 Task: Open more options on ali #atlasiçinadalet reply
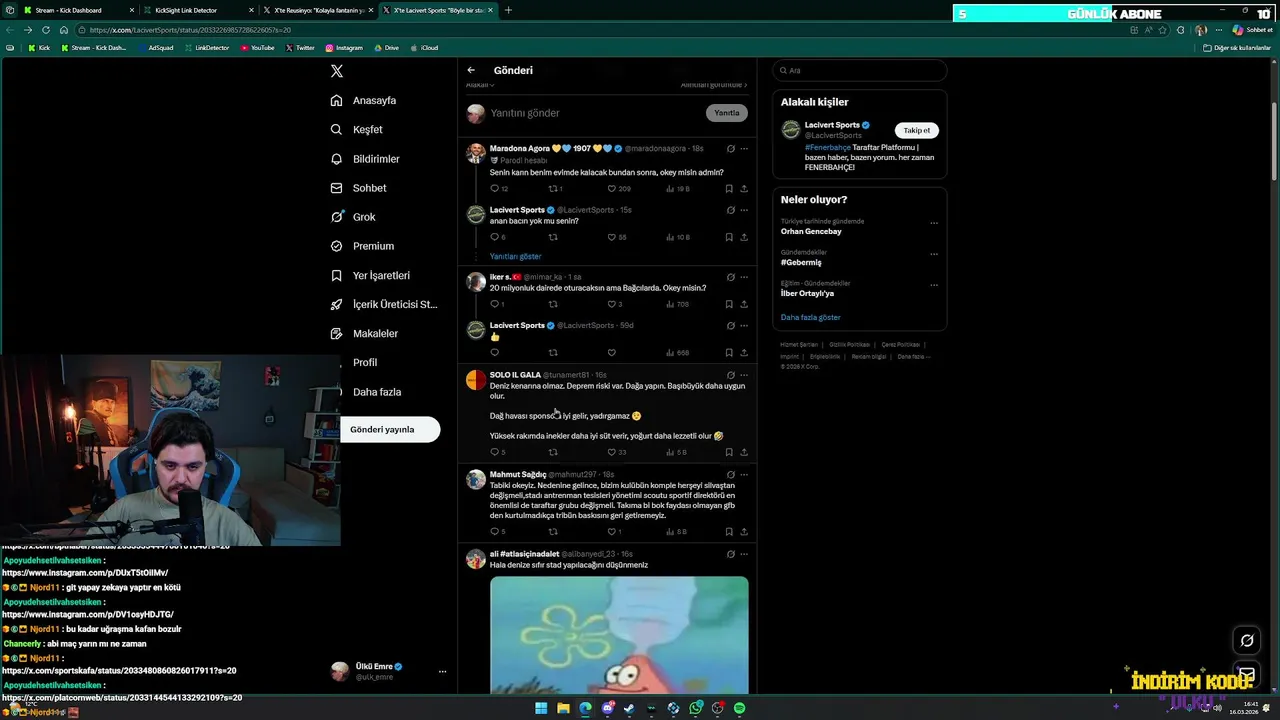744,554
